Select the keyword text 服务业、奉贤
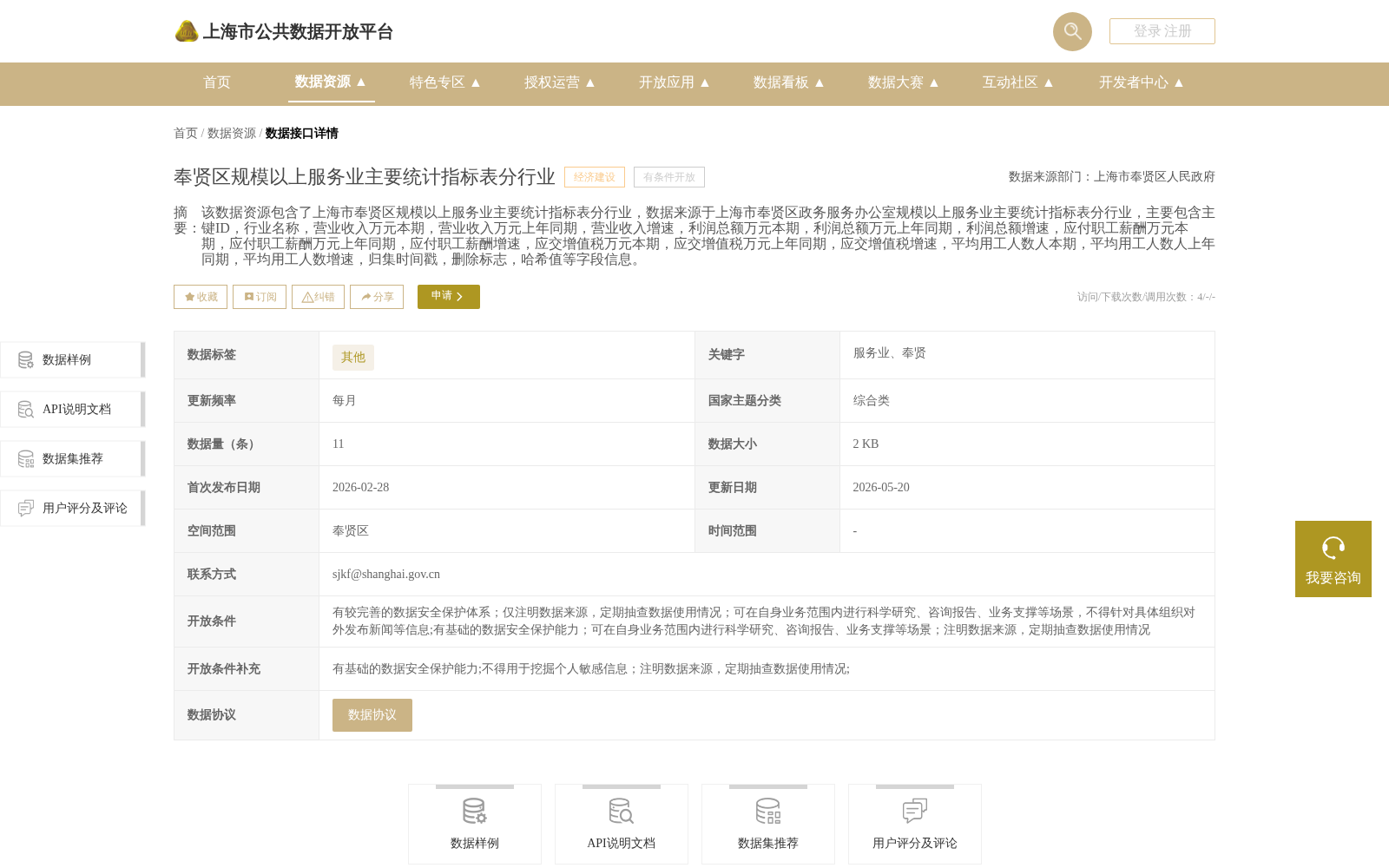Screen dimensions: 1389x868 tap(890, 353)
